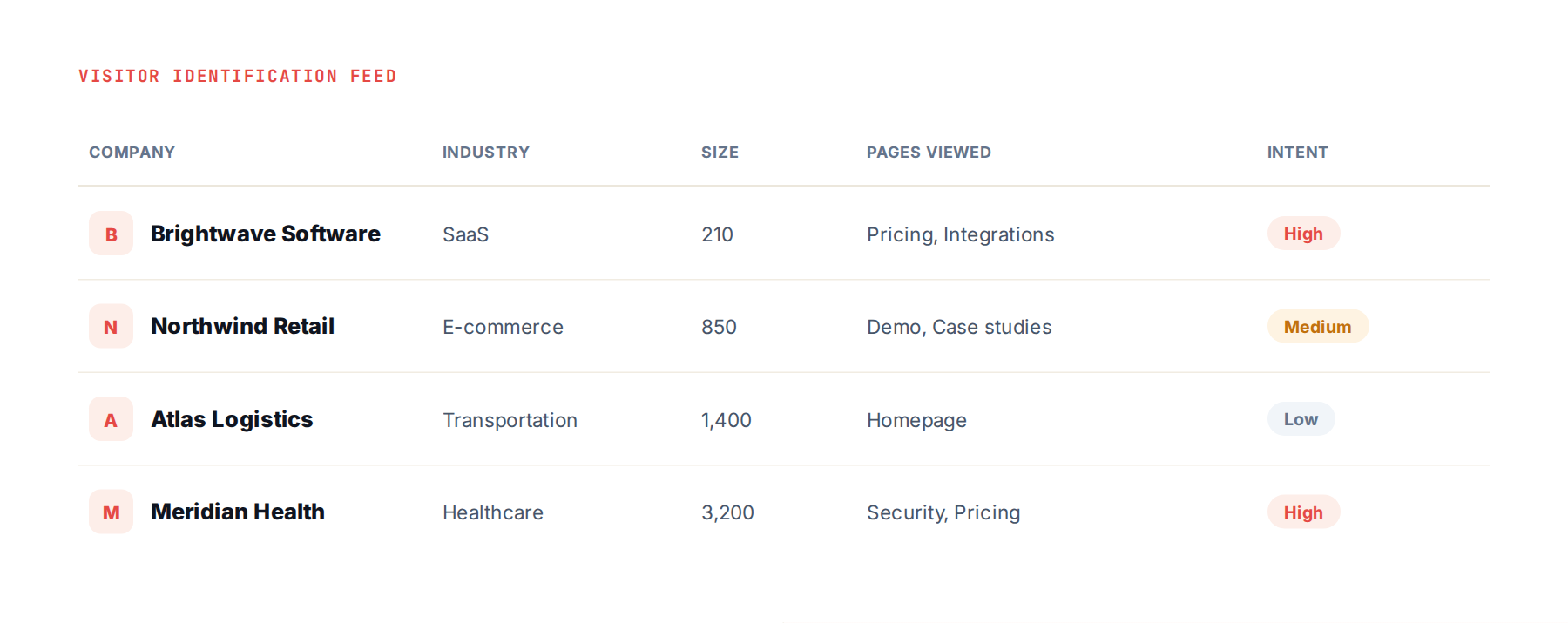Click the 'Pricing, Integrations' pages viewed cell
Image resolution: width=1568 pixels, height=624 pixels.
tap(960, 234)
